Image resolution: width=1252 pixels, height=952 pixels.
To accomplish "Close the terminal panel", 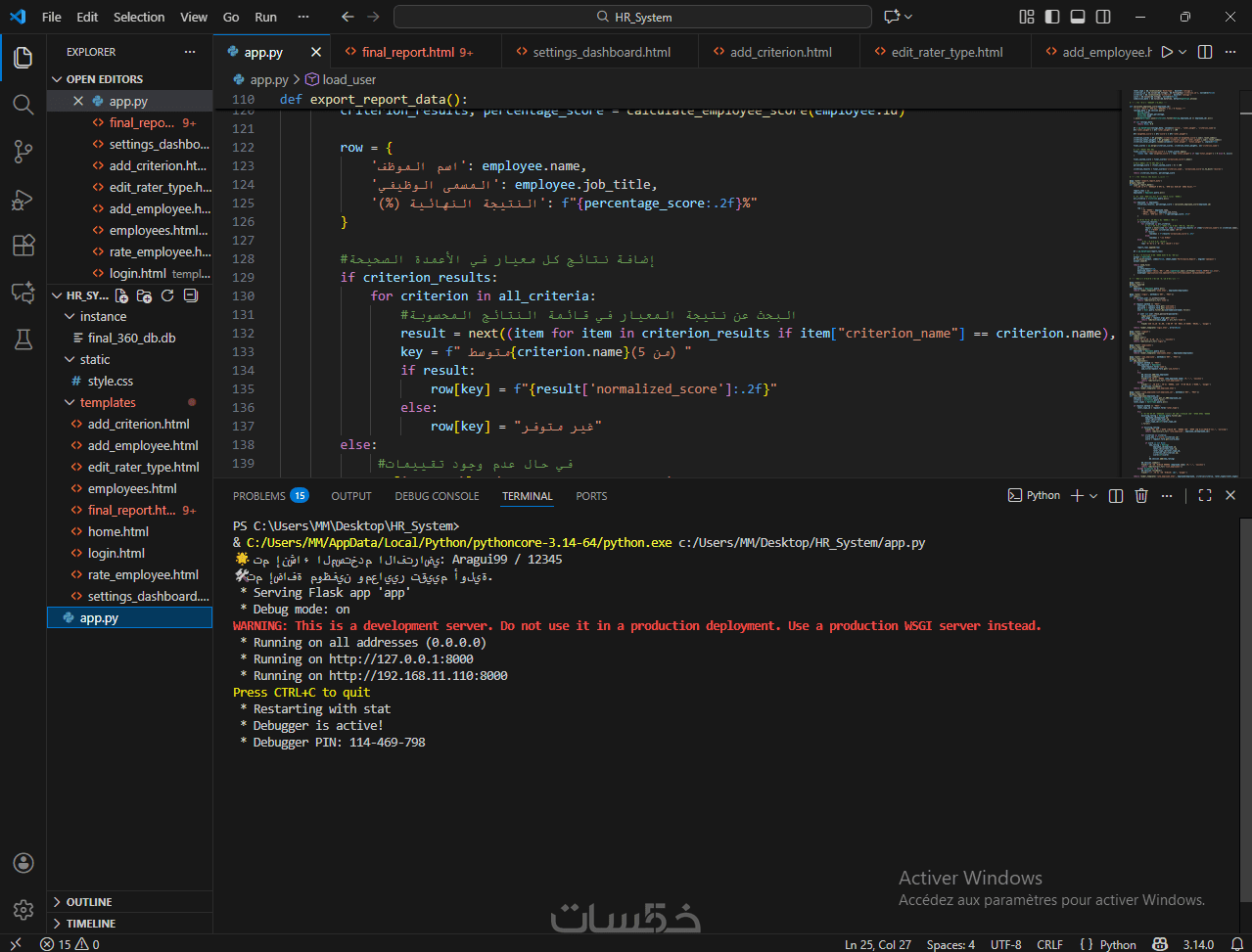I will pos(1231,496).
